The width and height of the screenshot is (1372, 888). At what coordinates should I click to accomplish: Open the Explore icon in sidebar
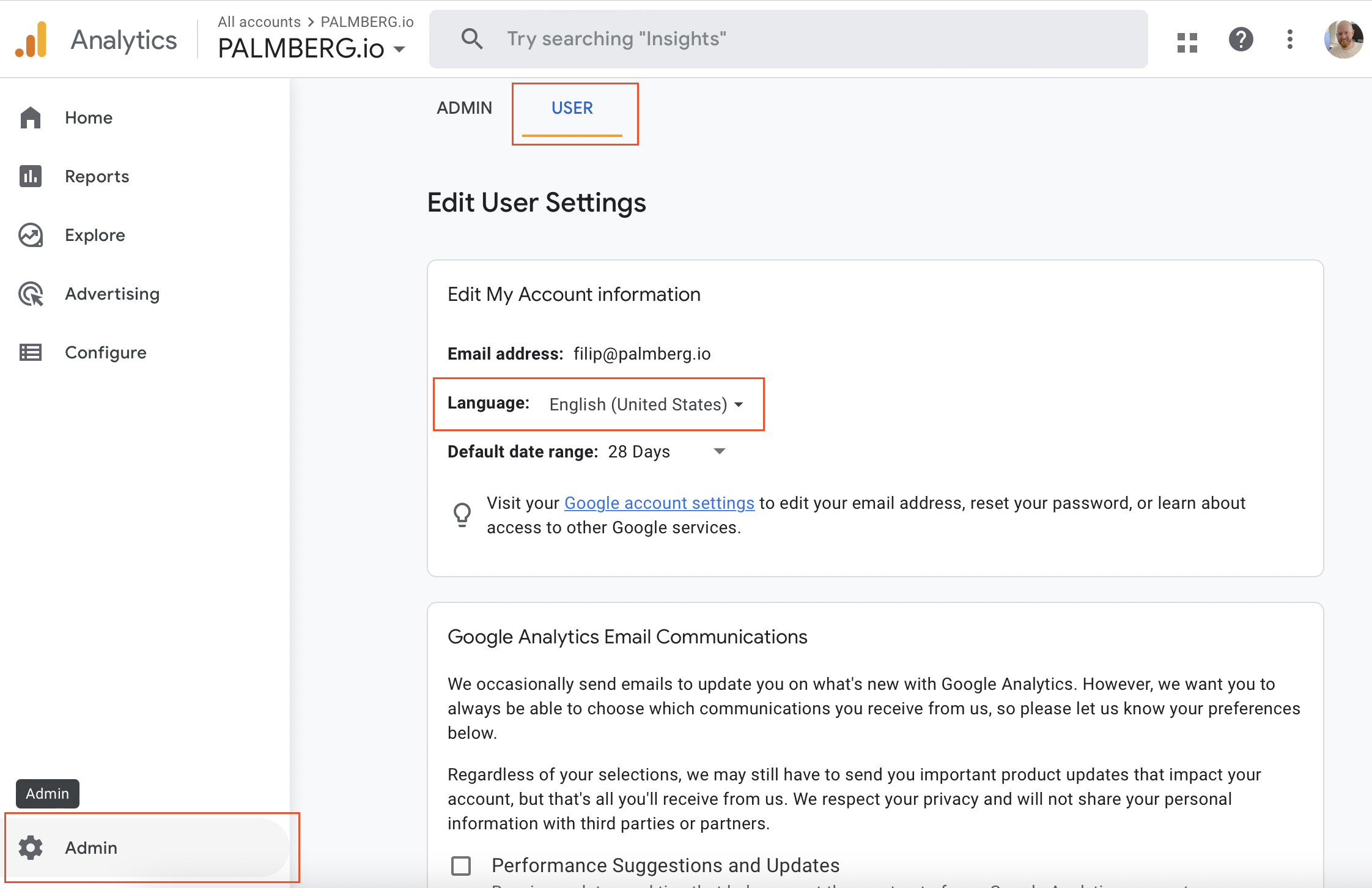point(31,235)
